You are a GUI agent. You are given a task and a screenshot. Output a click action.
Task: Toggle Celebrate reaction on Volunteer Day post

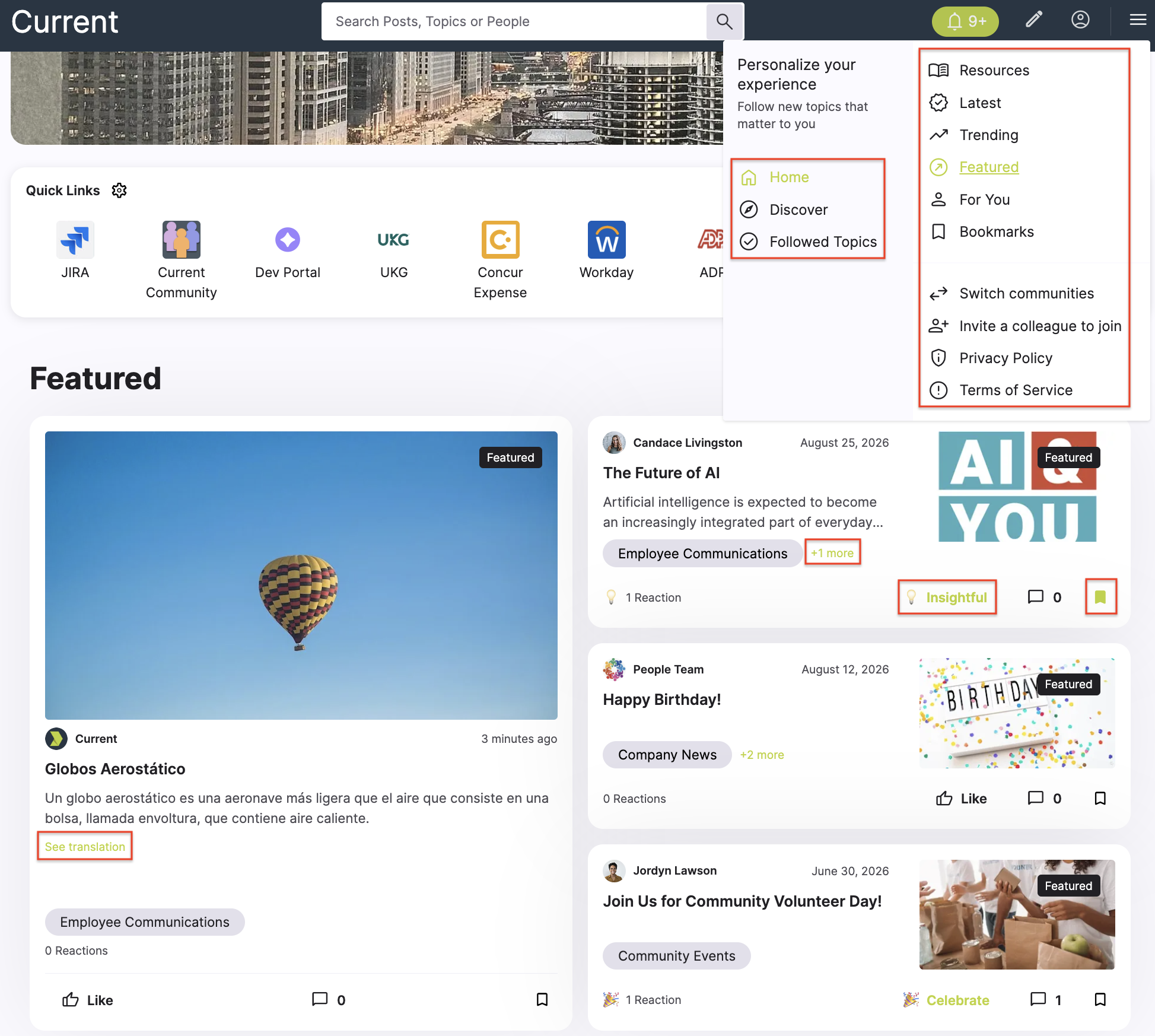[946, 1000]
